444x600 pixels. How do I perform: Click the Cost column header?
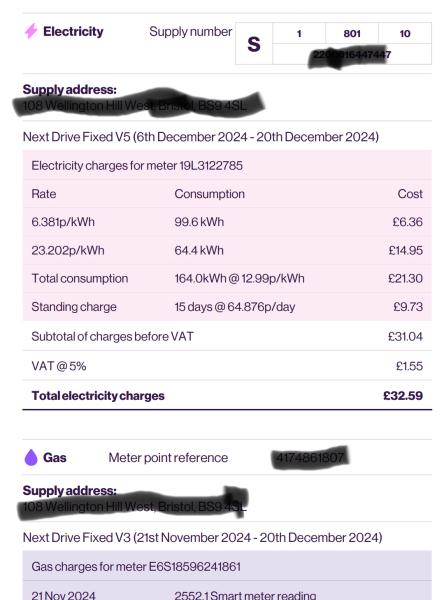pos(410,194)
